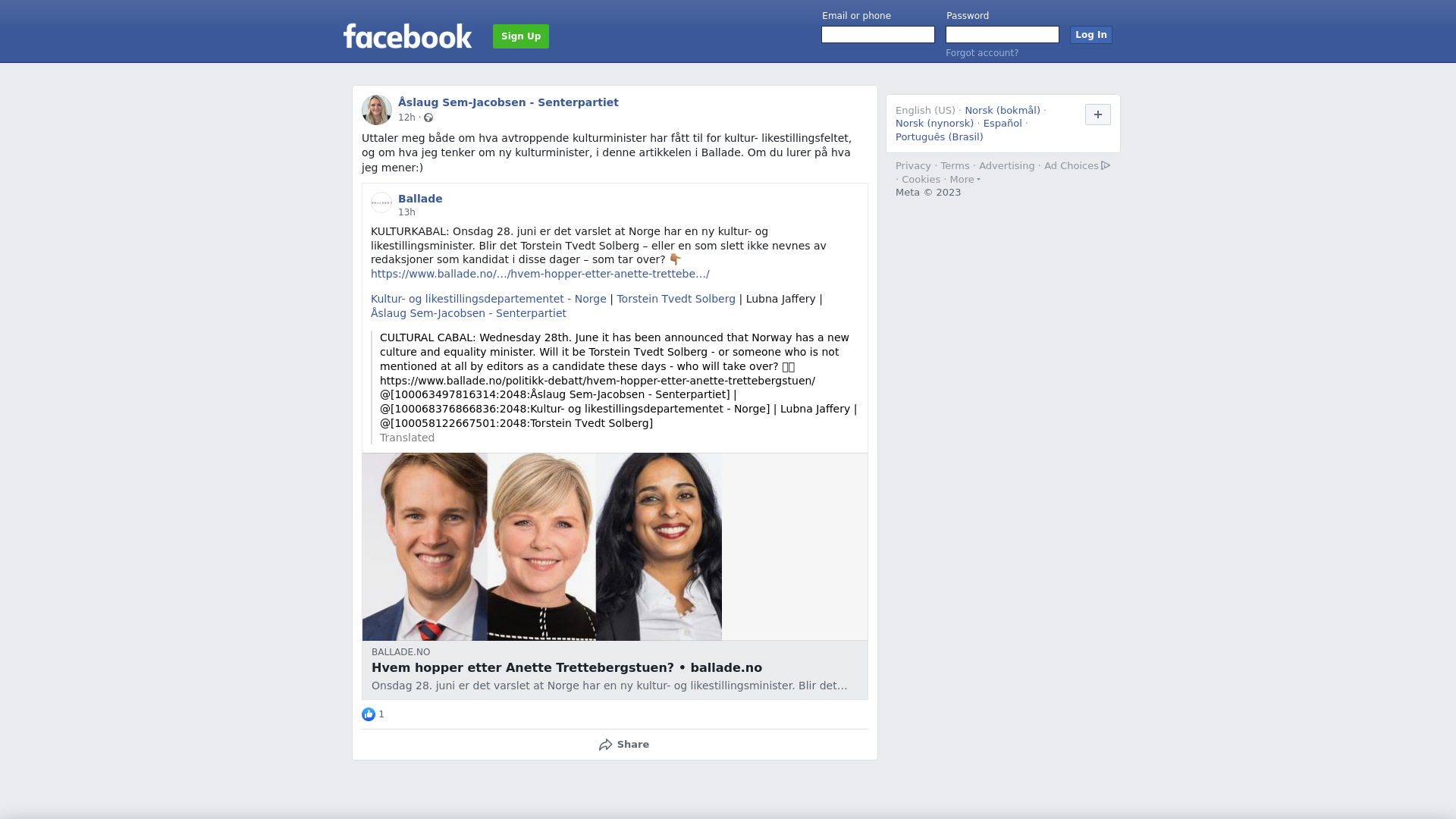Click the public globe privacy icon
This screenshot has width=1456, height=819.
428,118
